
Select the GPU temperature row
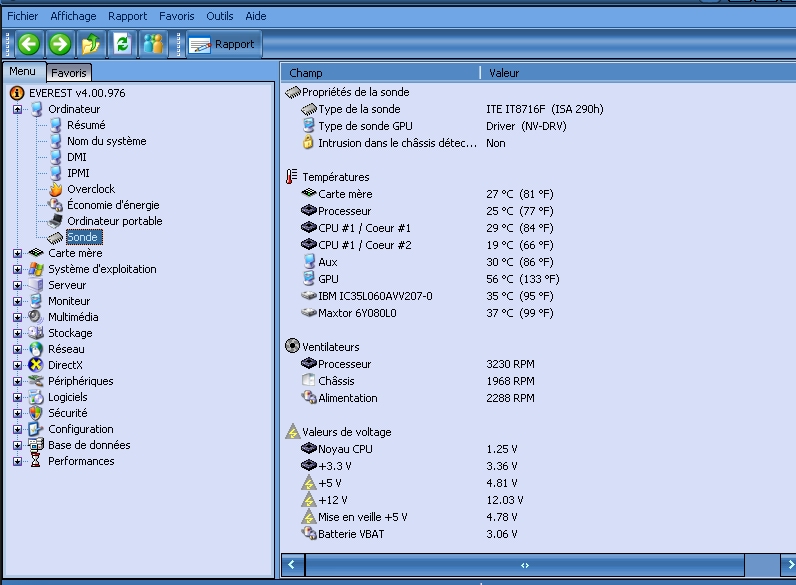point(328,279)
